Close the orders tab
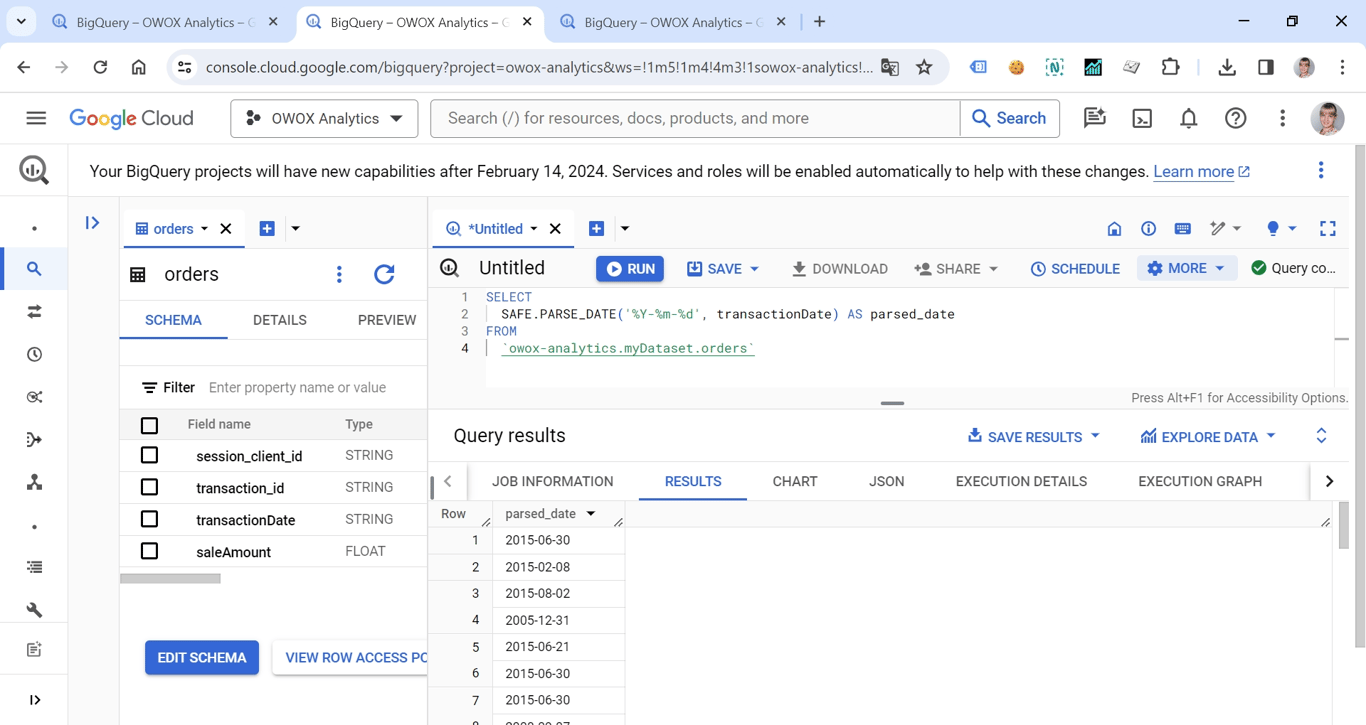Screen dimensions: 1366x725 pos(226,229)
